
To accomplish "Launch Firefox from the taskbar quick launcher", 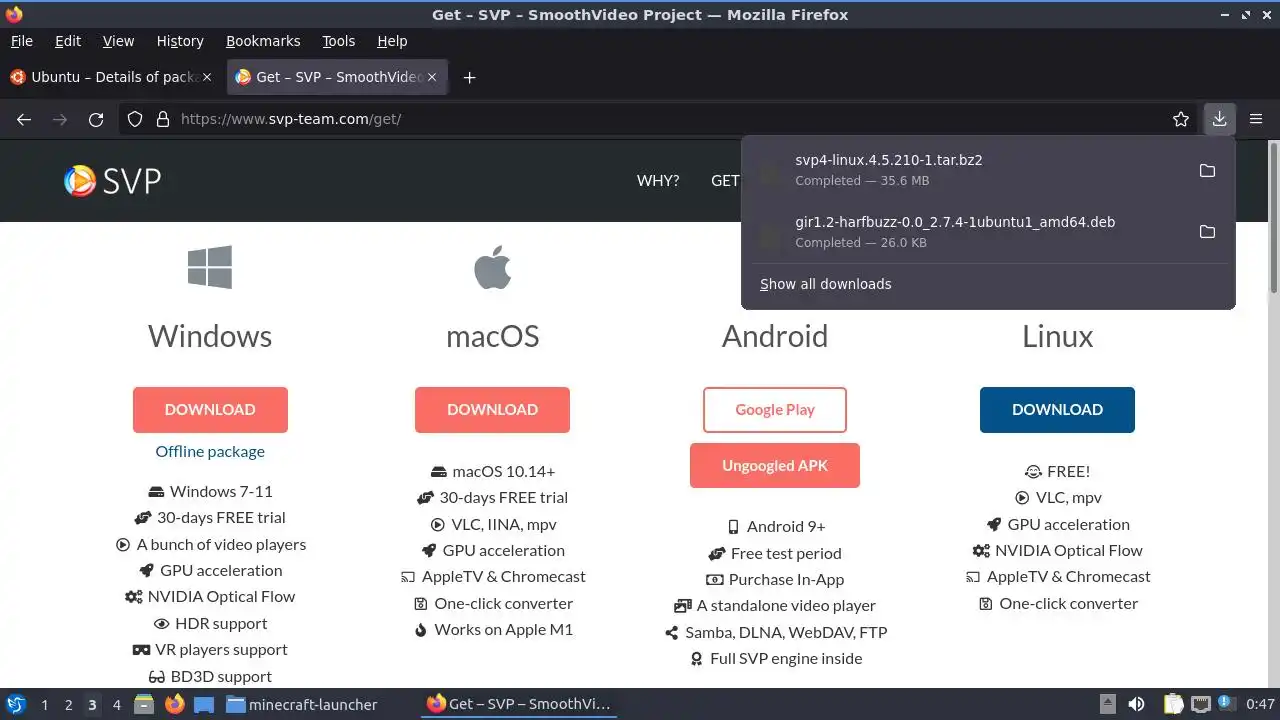I will (174, 705).
